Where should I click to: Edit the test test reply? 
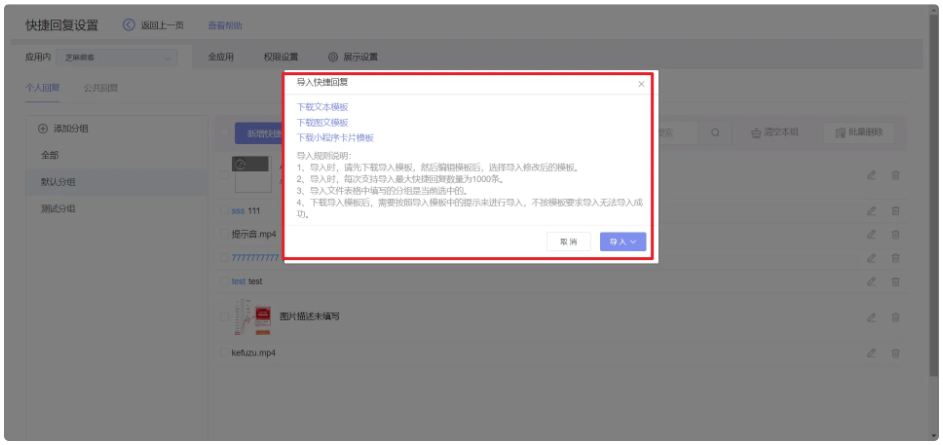(x=871, y=281)
